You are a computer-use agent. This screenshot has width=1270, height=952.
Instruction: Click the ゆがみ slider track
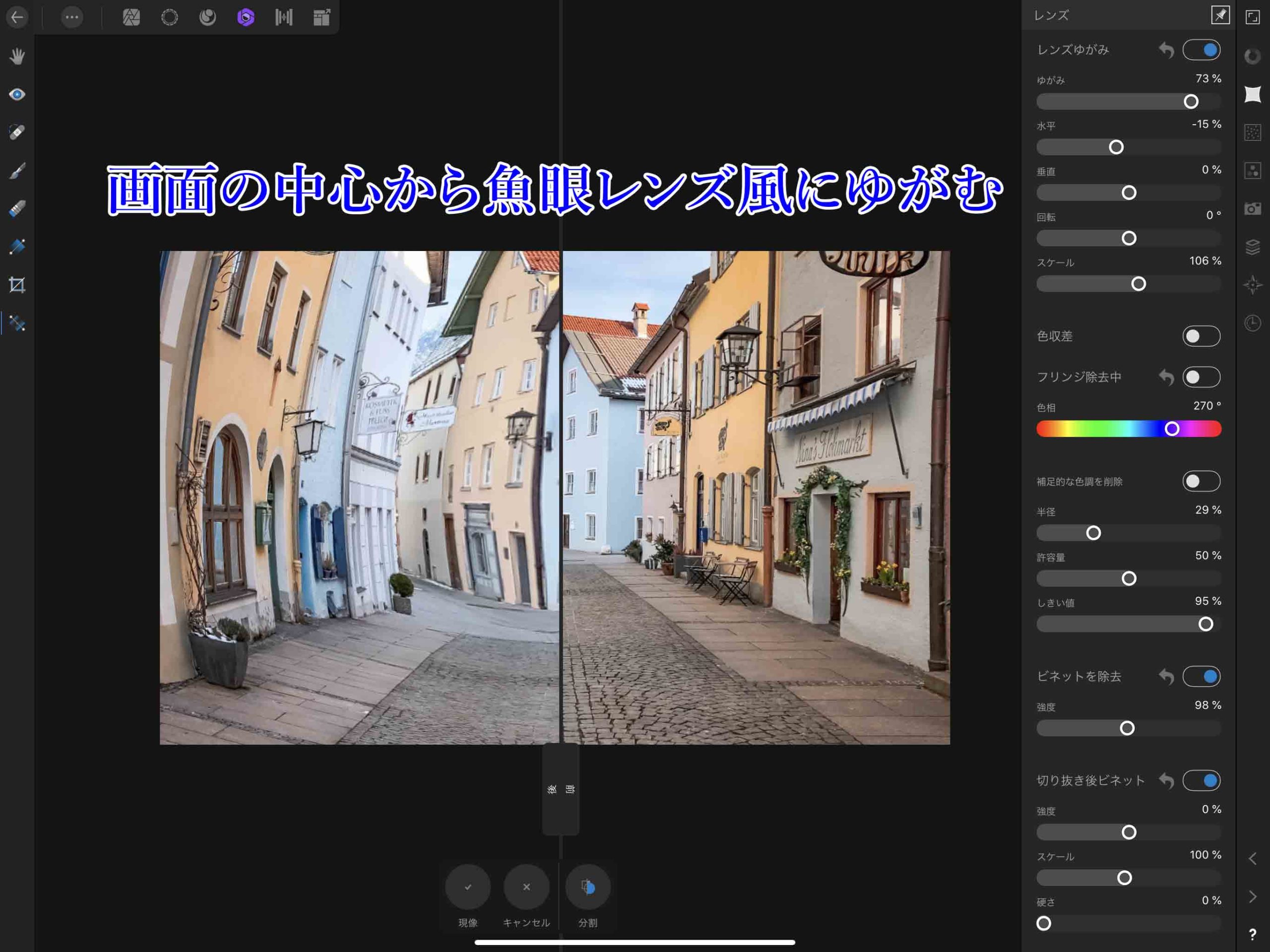pyautogui.click(x=1129, y=102)
